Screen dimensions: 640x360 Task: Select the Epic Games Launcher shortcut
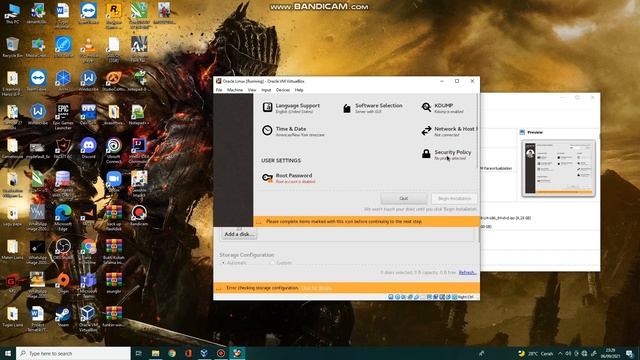coord(63,116)
